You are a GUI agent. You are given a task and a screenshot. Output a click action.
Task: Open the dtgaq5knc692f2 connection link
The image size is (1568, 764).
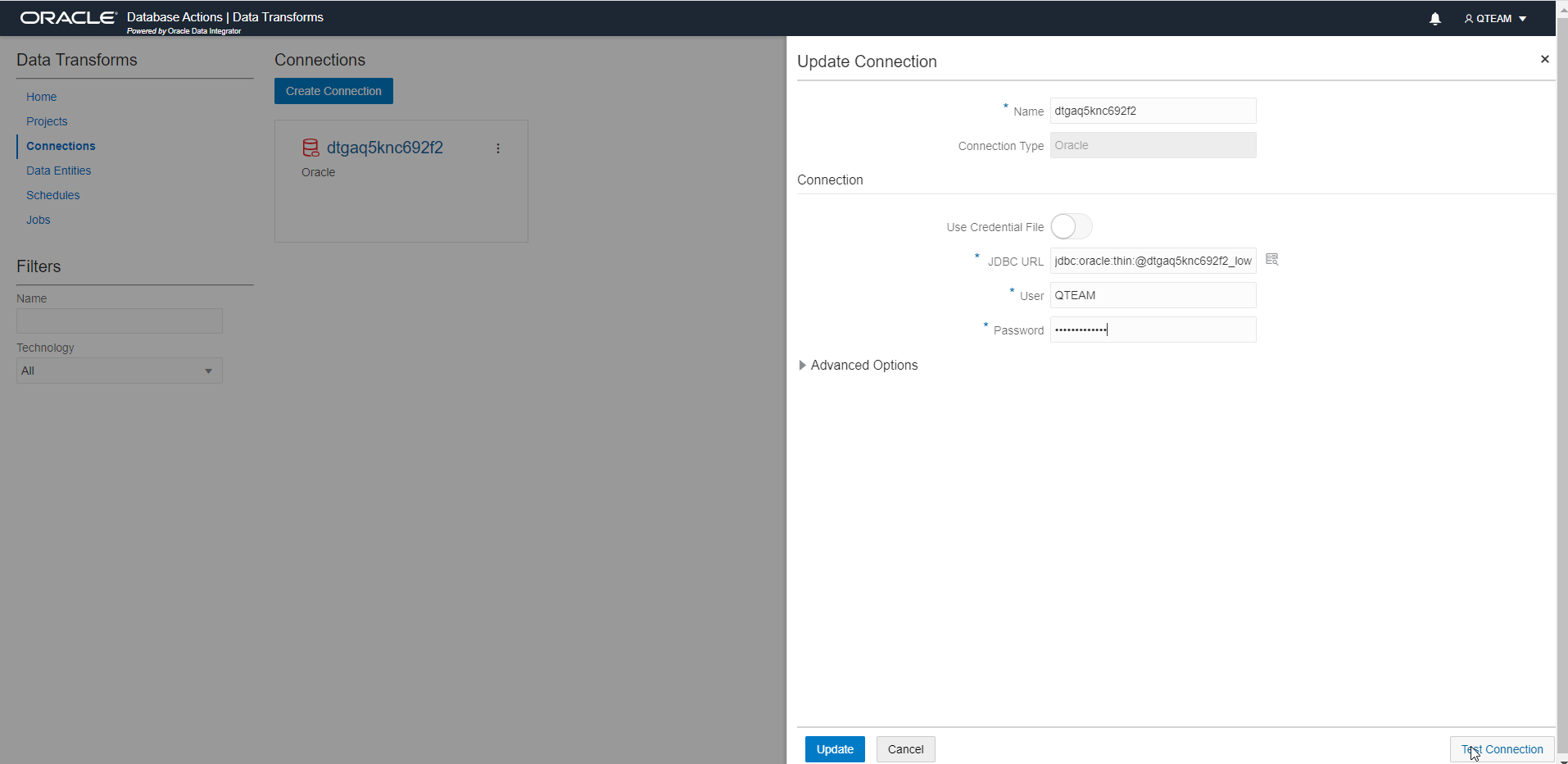pyautogui.click(x=385, y=148)
